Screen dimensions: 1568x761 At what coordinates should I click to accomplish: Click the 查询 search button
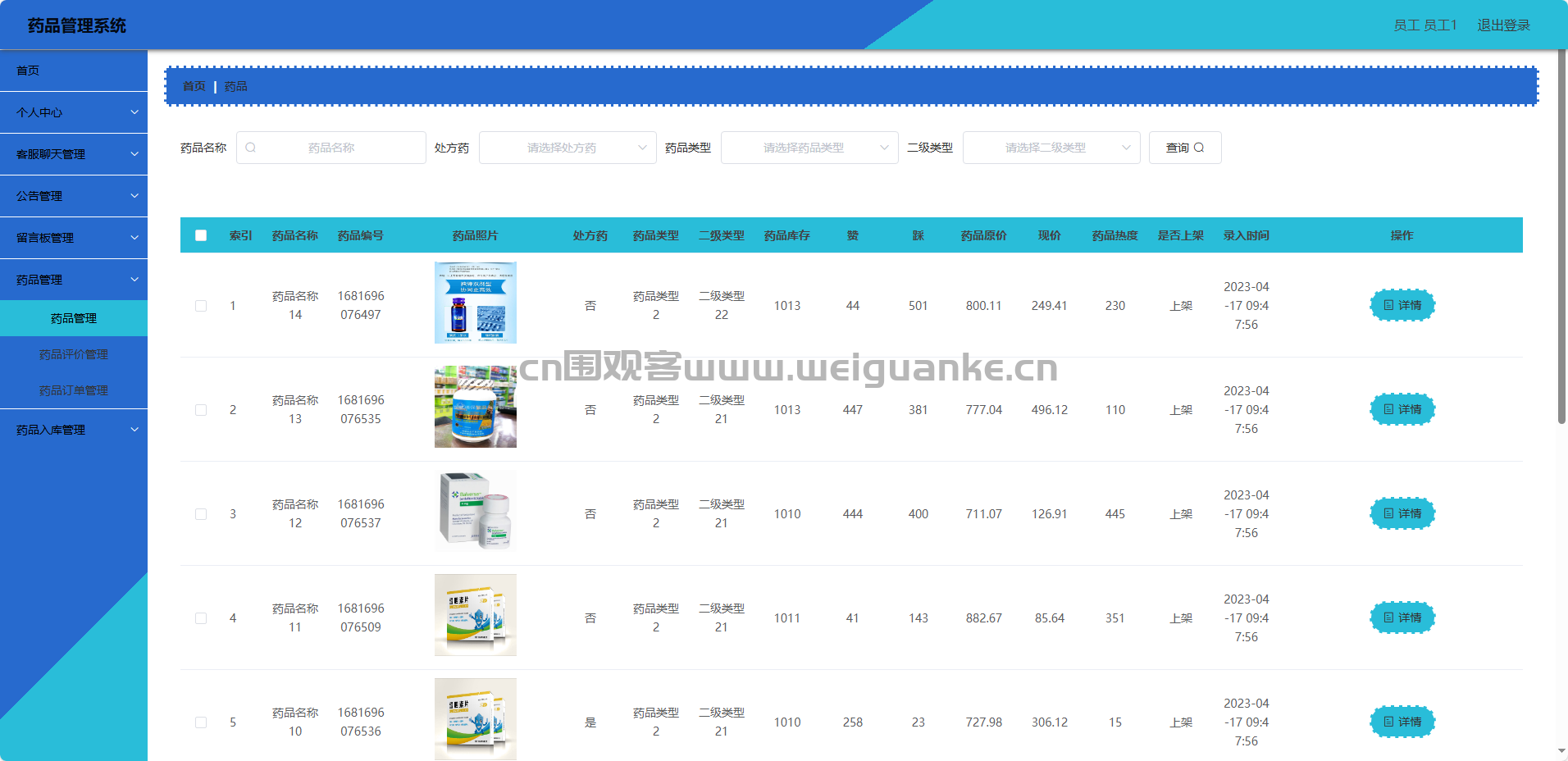point(1185,148)
